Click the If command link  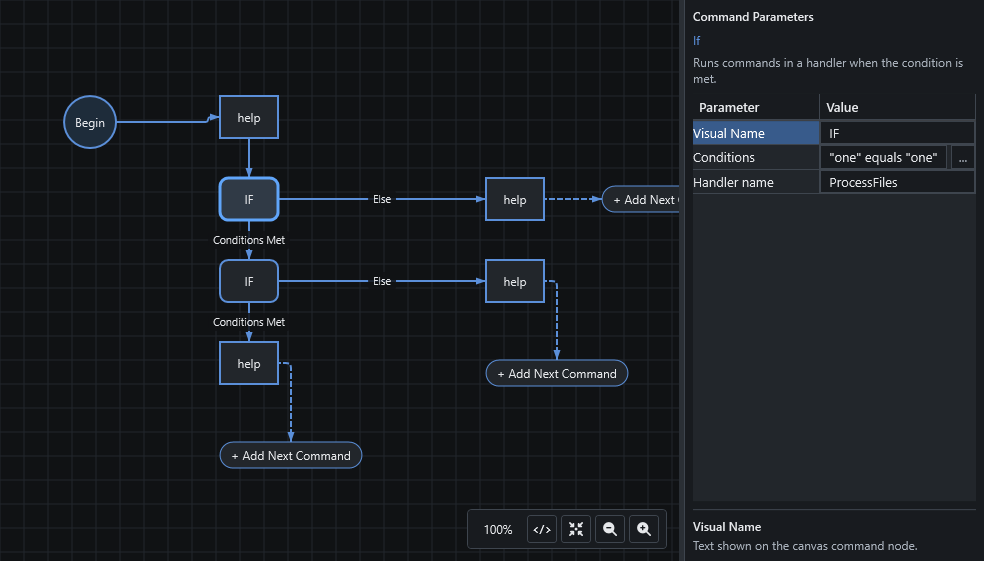697,41
